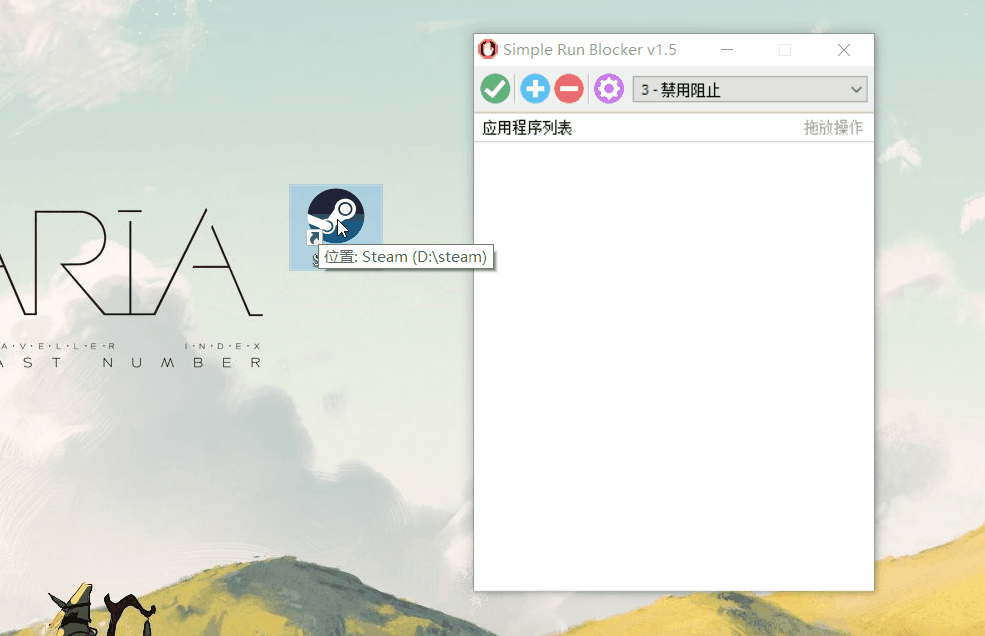
Task: Click the Simple Run Blocker v1.5 title text
Action: click(x=589, y=50)
